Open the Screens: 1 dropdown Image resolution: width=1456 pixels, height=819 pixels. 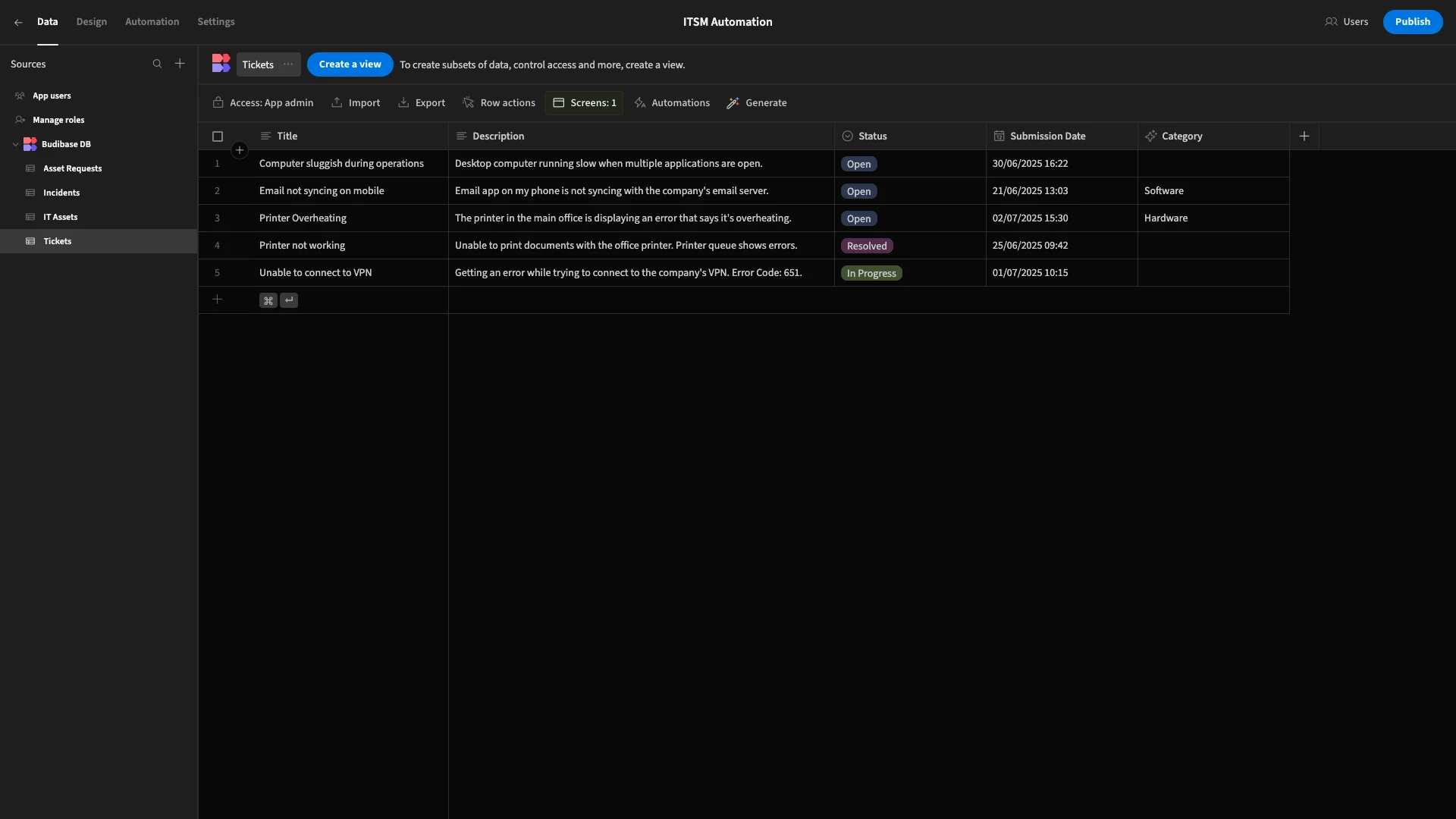(584, 103)
